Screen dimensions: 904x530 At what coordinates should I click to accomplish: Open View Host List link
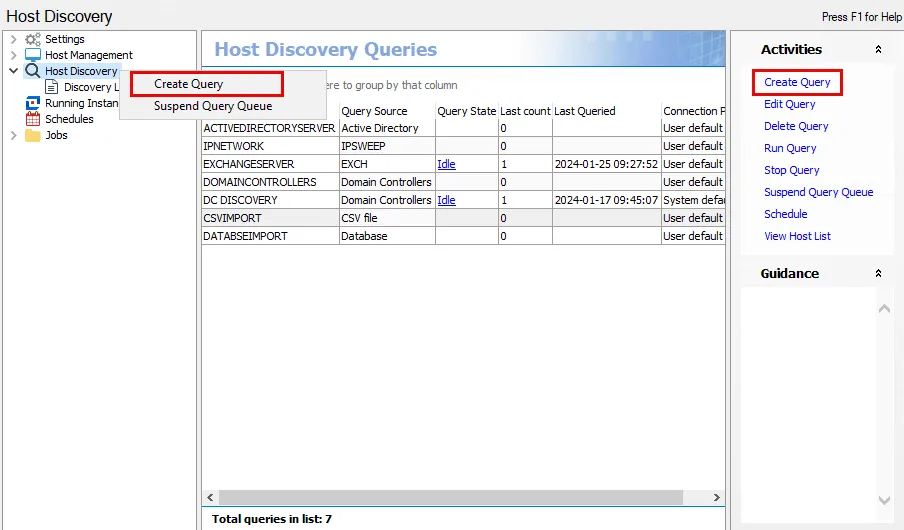(797, 236)
